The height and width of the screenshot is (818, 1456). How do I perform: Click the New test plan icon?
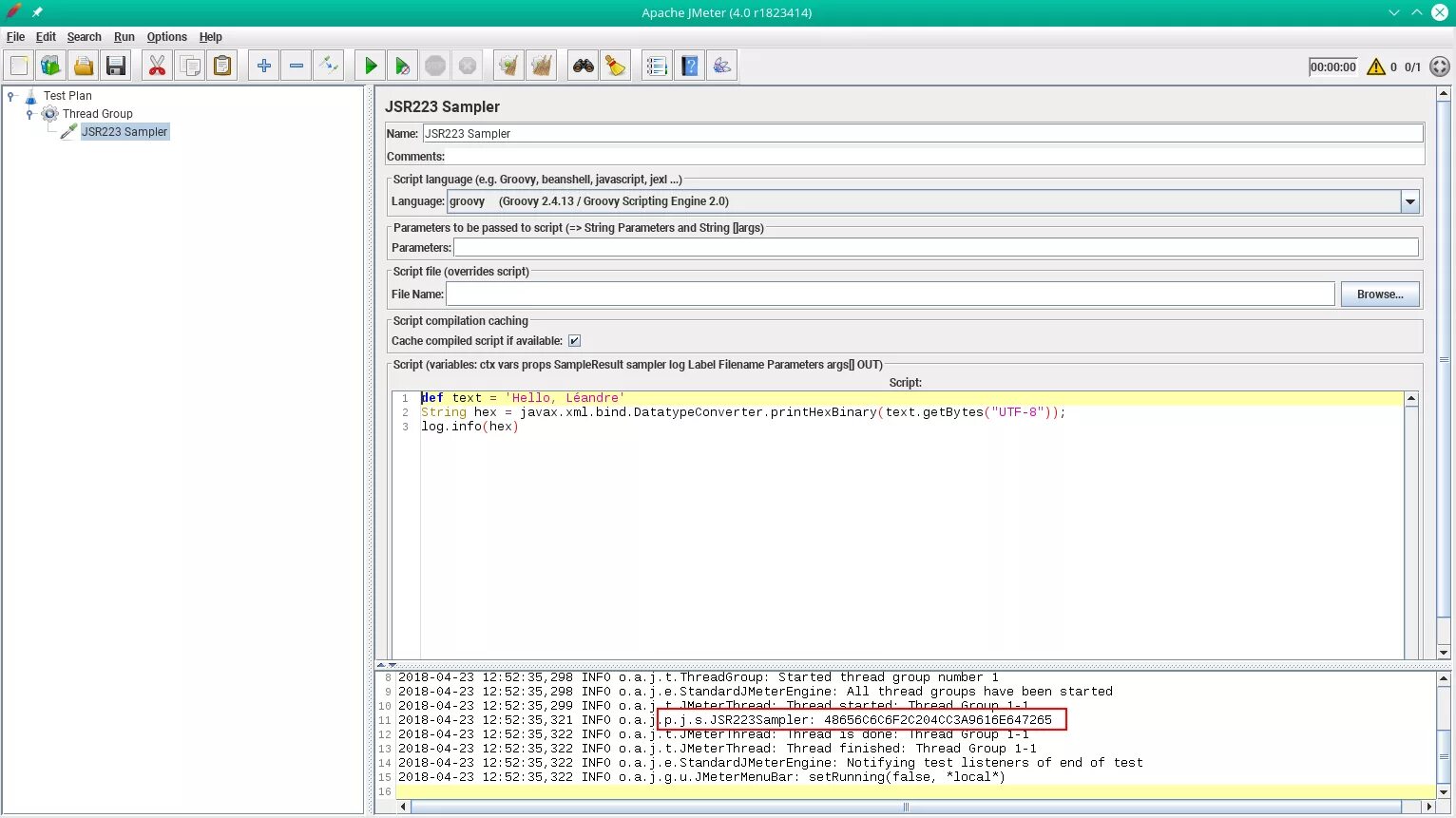pos(19,66)
